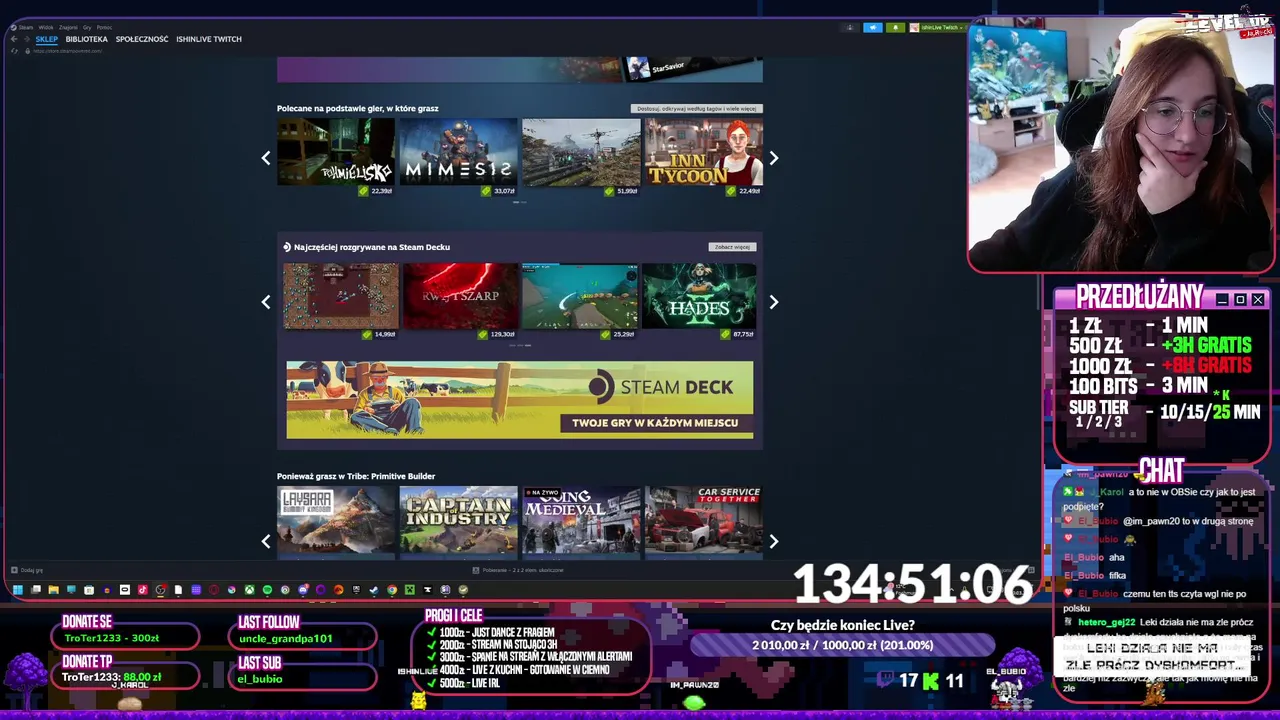Click the Steam Deck promo banner

coord(520,400)
